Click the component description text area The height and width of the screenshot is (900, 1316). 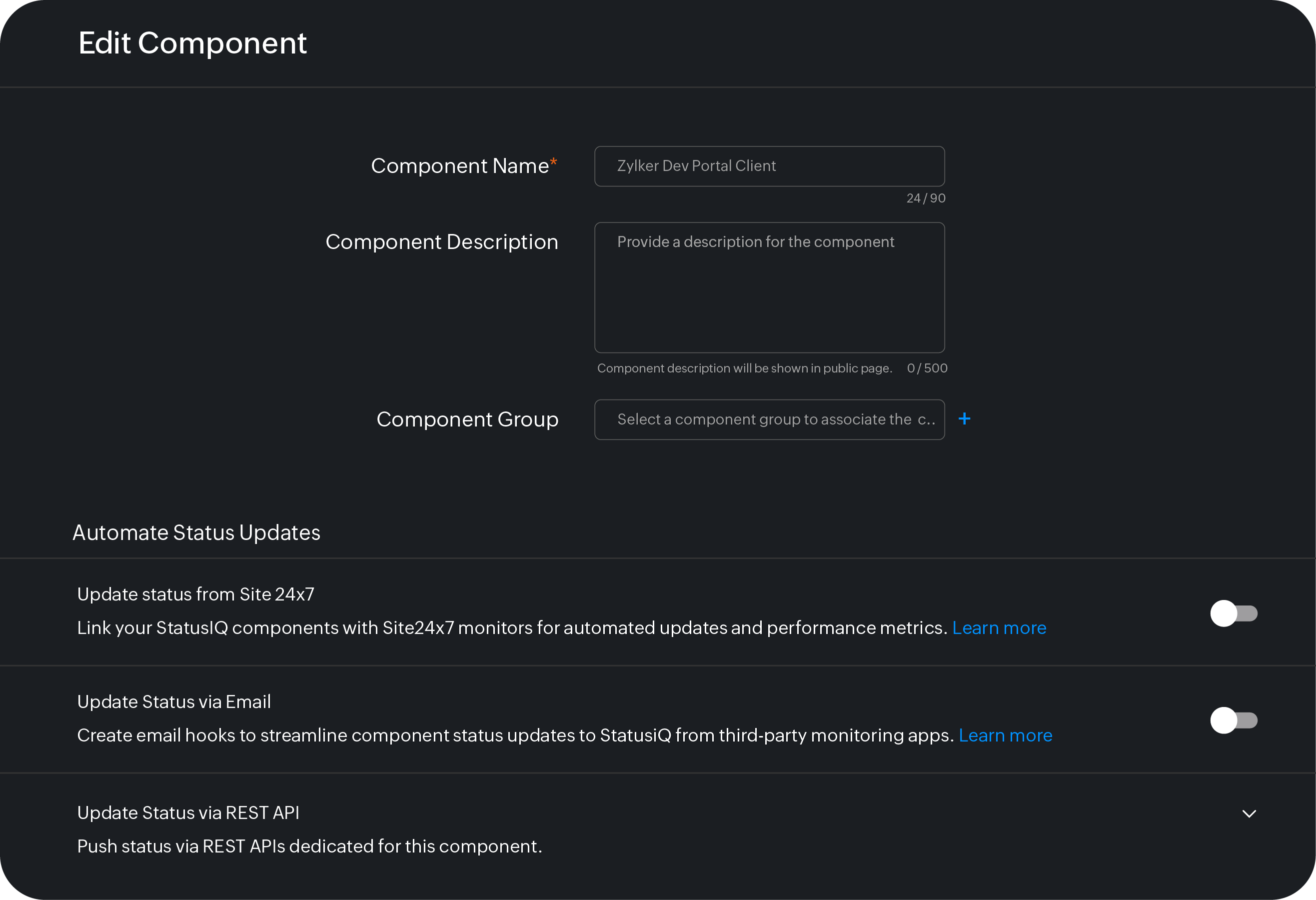click(x=769, y=287)
